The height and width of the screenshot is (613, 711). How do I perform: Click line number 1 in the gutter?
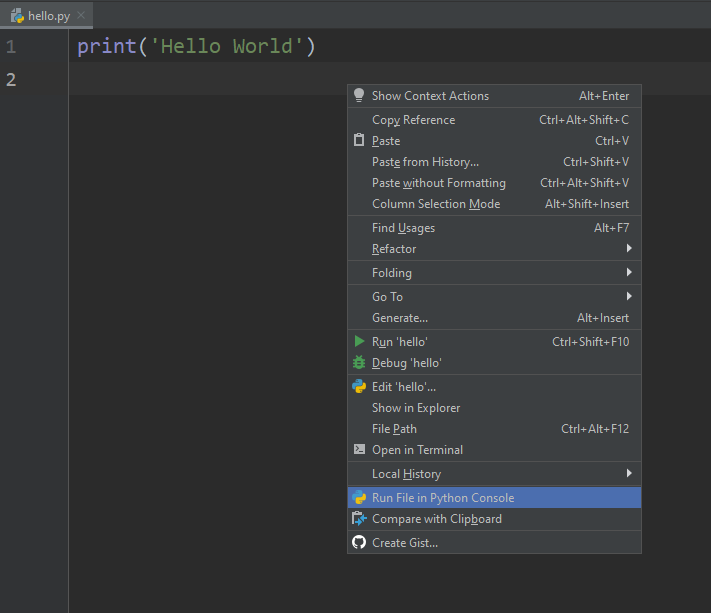[x=11, y=47]
